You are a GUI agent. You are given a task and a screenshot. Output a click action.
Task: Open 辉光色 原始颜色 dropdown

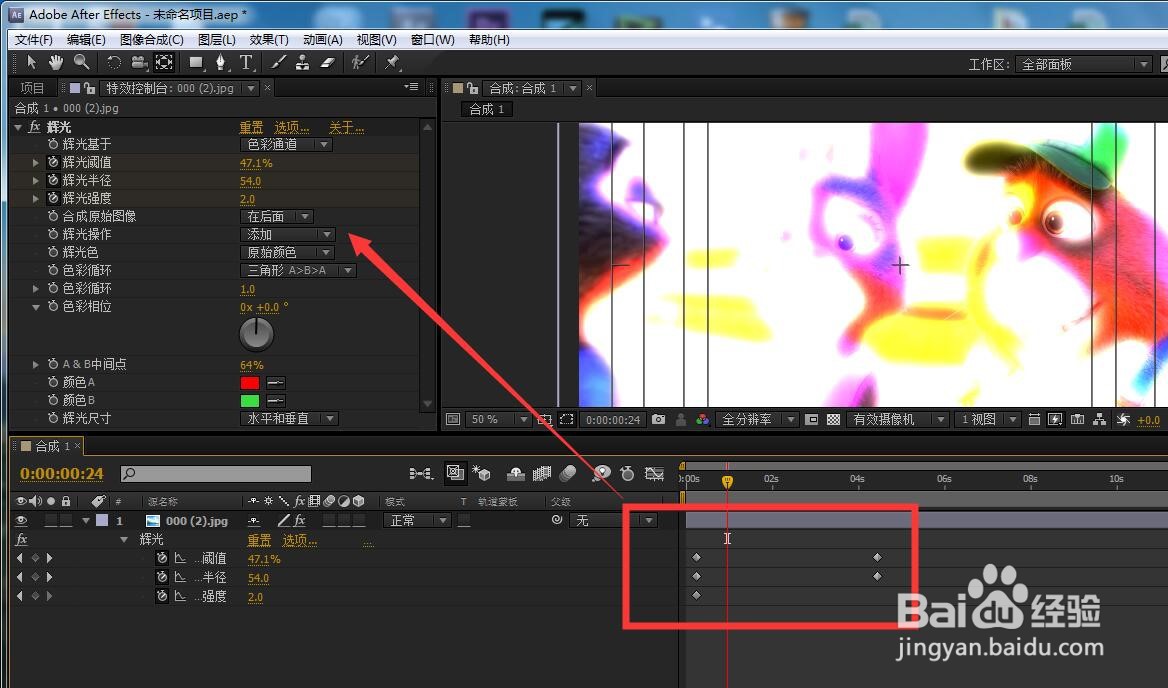[286, 252]
